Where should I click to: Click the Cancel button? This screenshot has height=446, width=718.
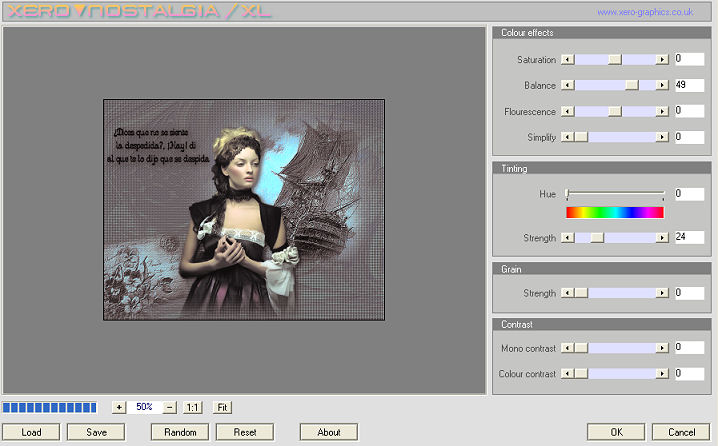coord(681,432)
